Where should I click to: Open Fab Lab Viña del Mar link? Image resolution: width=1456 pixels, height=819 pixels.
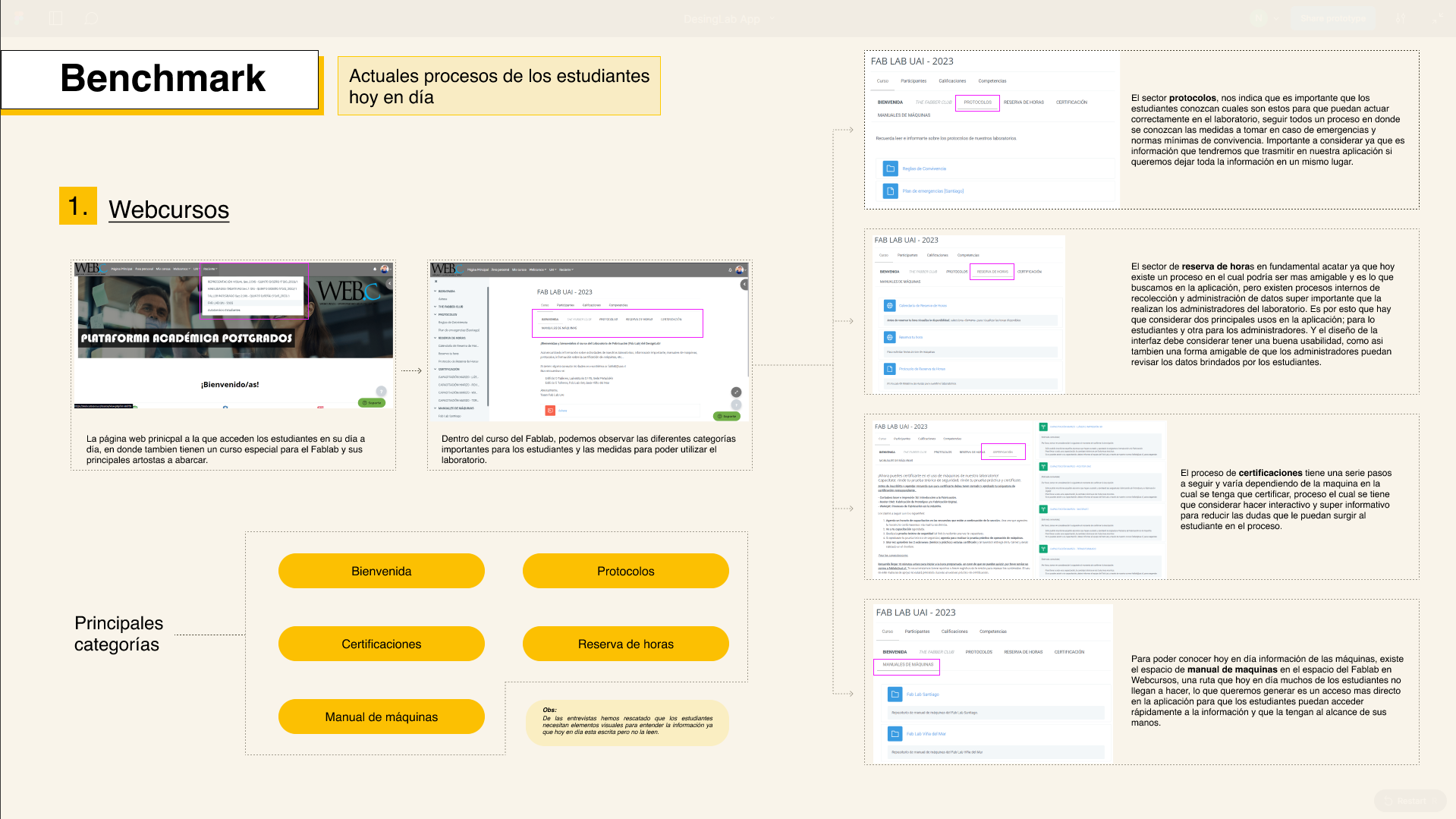[x=926, y=733]
